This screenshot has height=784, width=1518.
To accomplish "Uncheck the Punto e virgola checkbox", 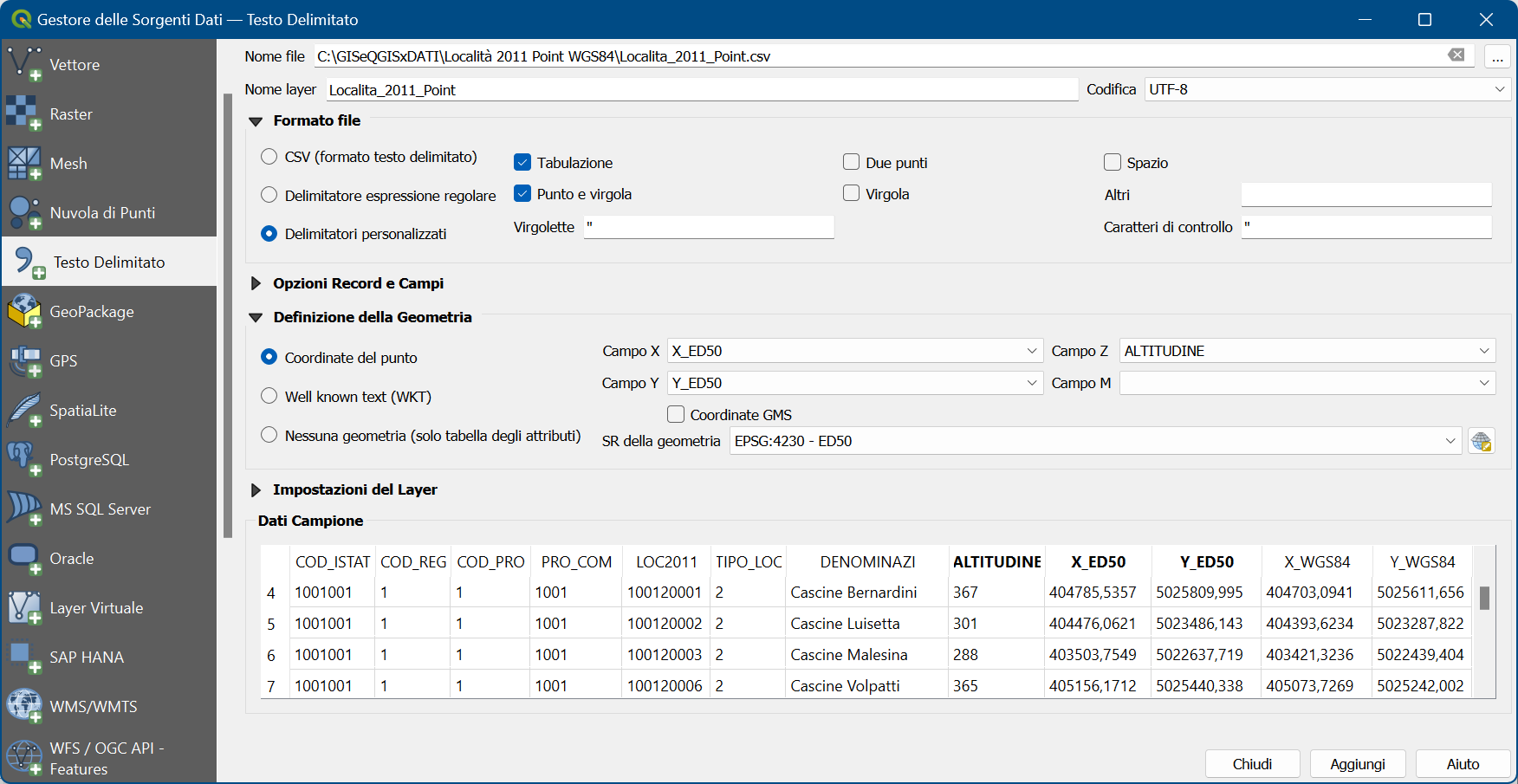I will [522, 193].
